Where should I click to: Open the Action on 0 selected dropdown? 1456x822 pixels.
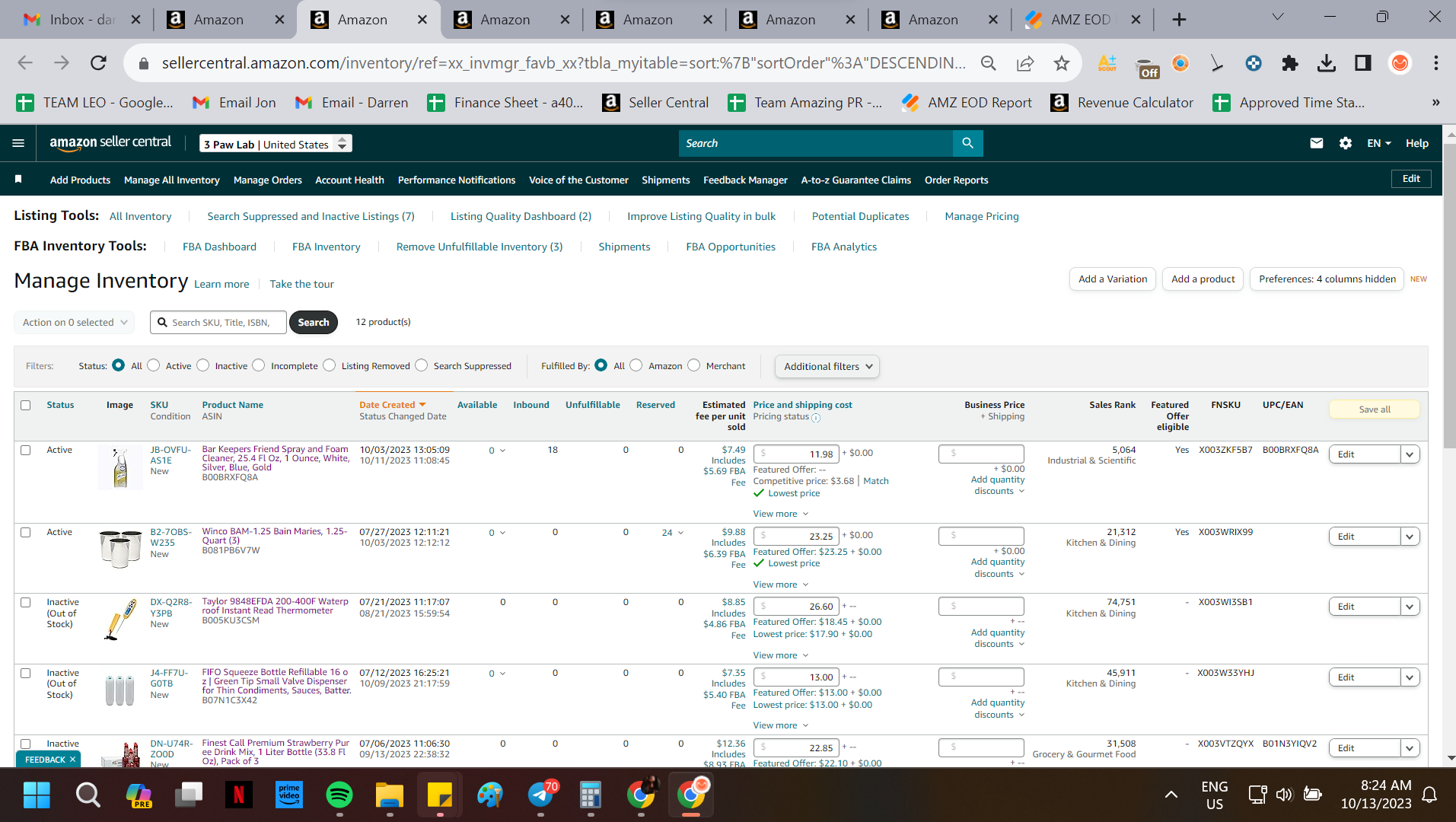click(x=75, y=322)
